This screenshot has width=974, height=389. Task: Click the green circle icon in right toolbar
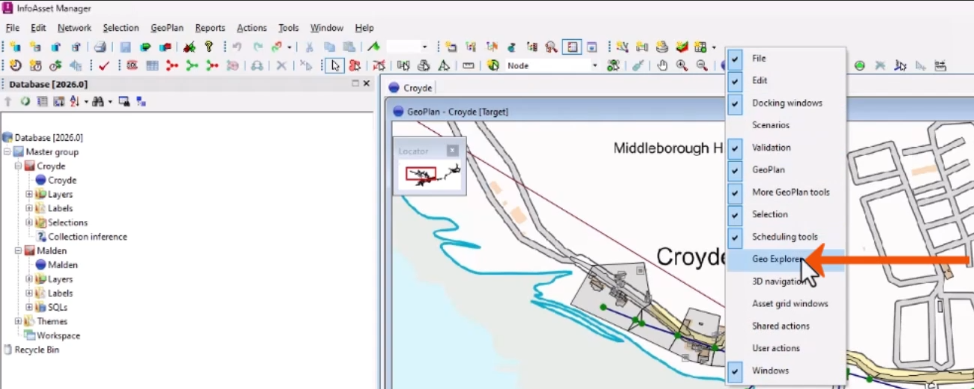point(860,65)
